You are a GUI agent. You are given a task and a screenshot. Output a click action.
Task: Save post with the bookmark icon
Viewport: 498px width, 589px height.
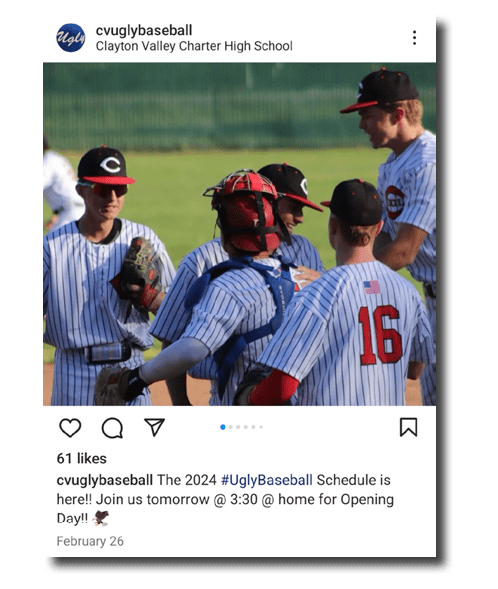click(x=408, y=427)
